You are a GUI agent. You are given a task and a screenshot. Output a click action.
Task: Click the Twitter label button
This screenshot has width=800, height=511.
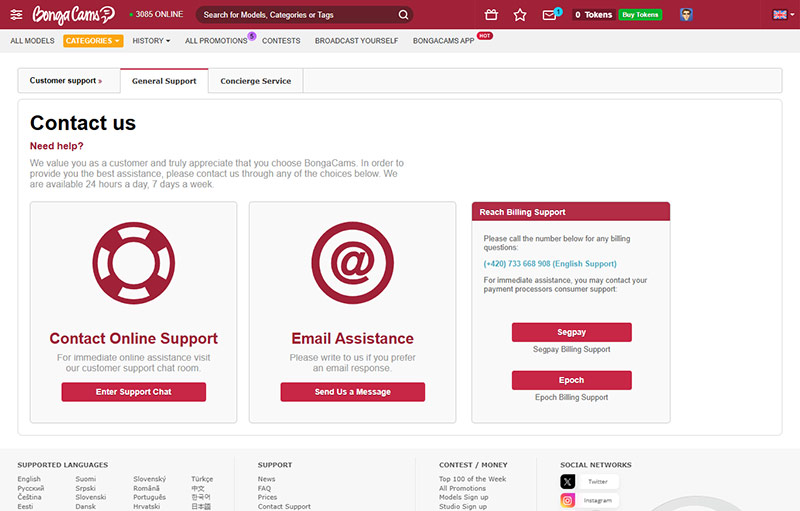(598, 481)
